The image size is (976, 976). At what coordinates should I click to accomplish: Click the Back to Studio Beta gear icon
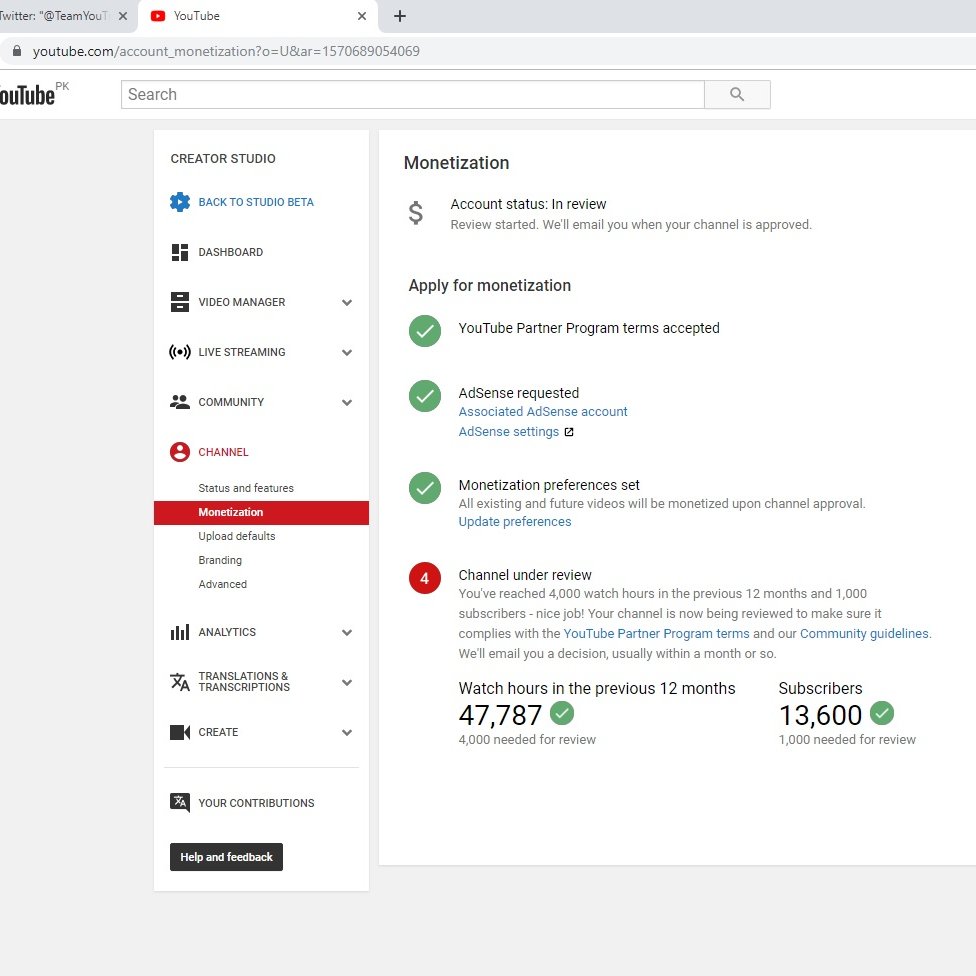[x=180, y=202]
